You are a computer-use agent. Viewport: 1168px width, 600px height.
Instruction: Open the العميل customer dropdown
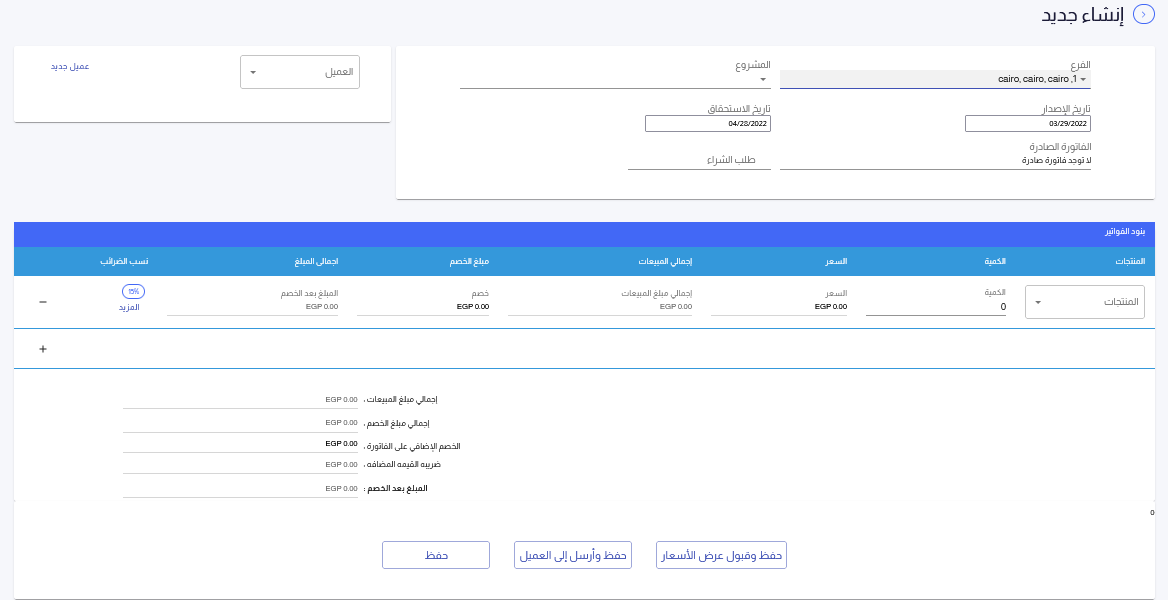point(300,72)
